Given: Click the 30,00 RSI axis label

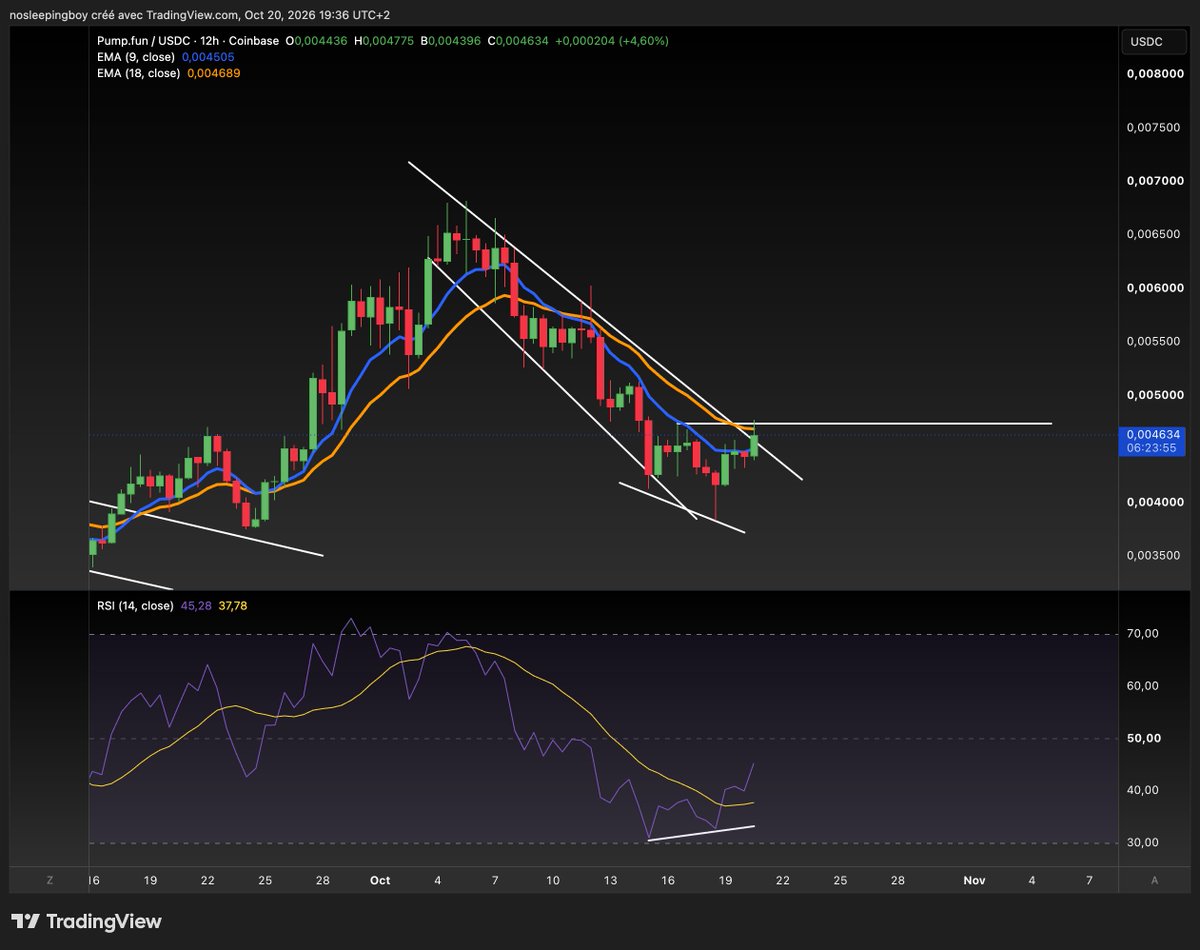Looking at the screenshot, I should click(x=1142, y=842).
